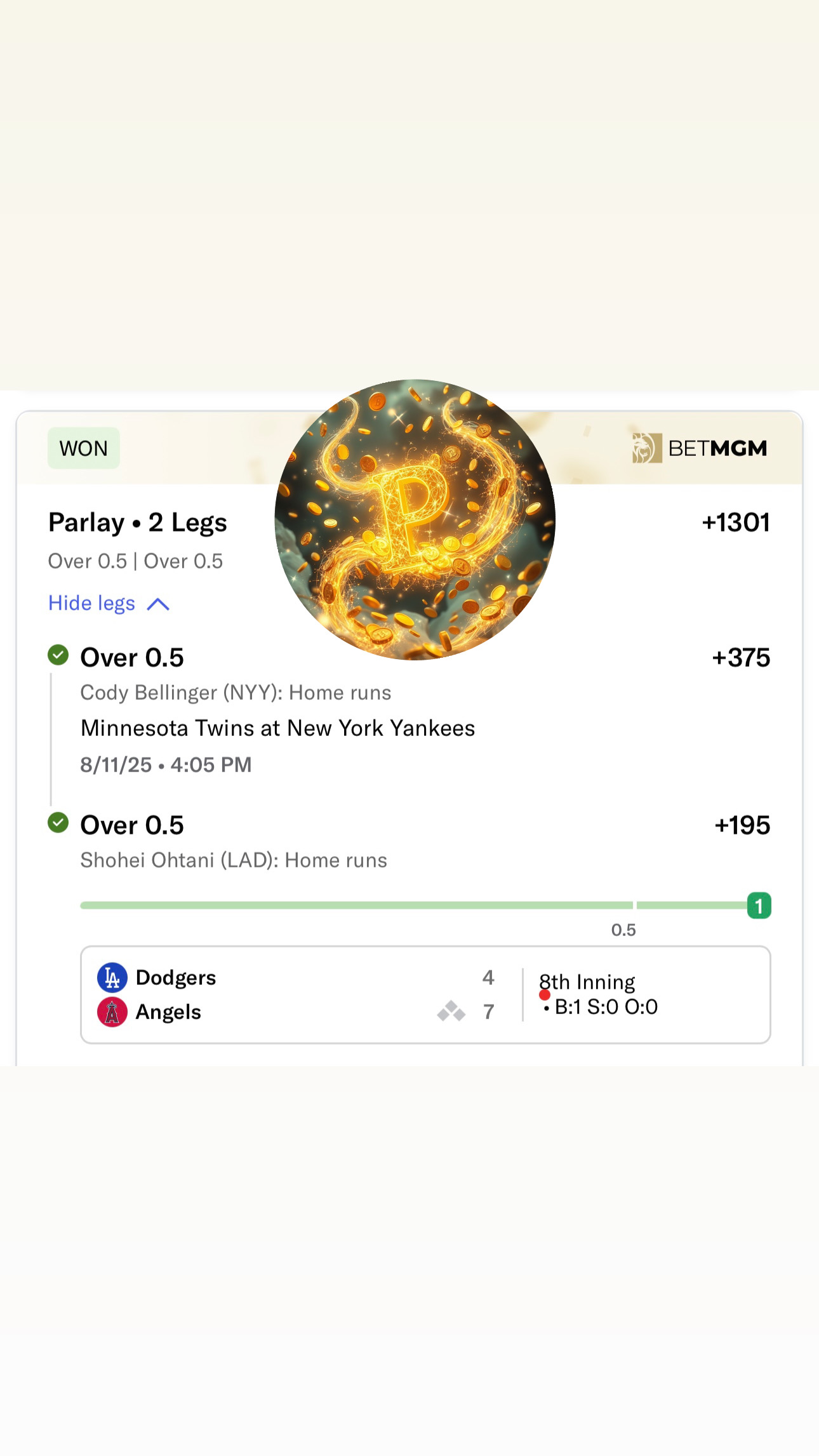The image size is (819, 1456).
Task: Click the green checkmark beside Bellinger leg
Action: 58,655
